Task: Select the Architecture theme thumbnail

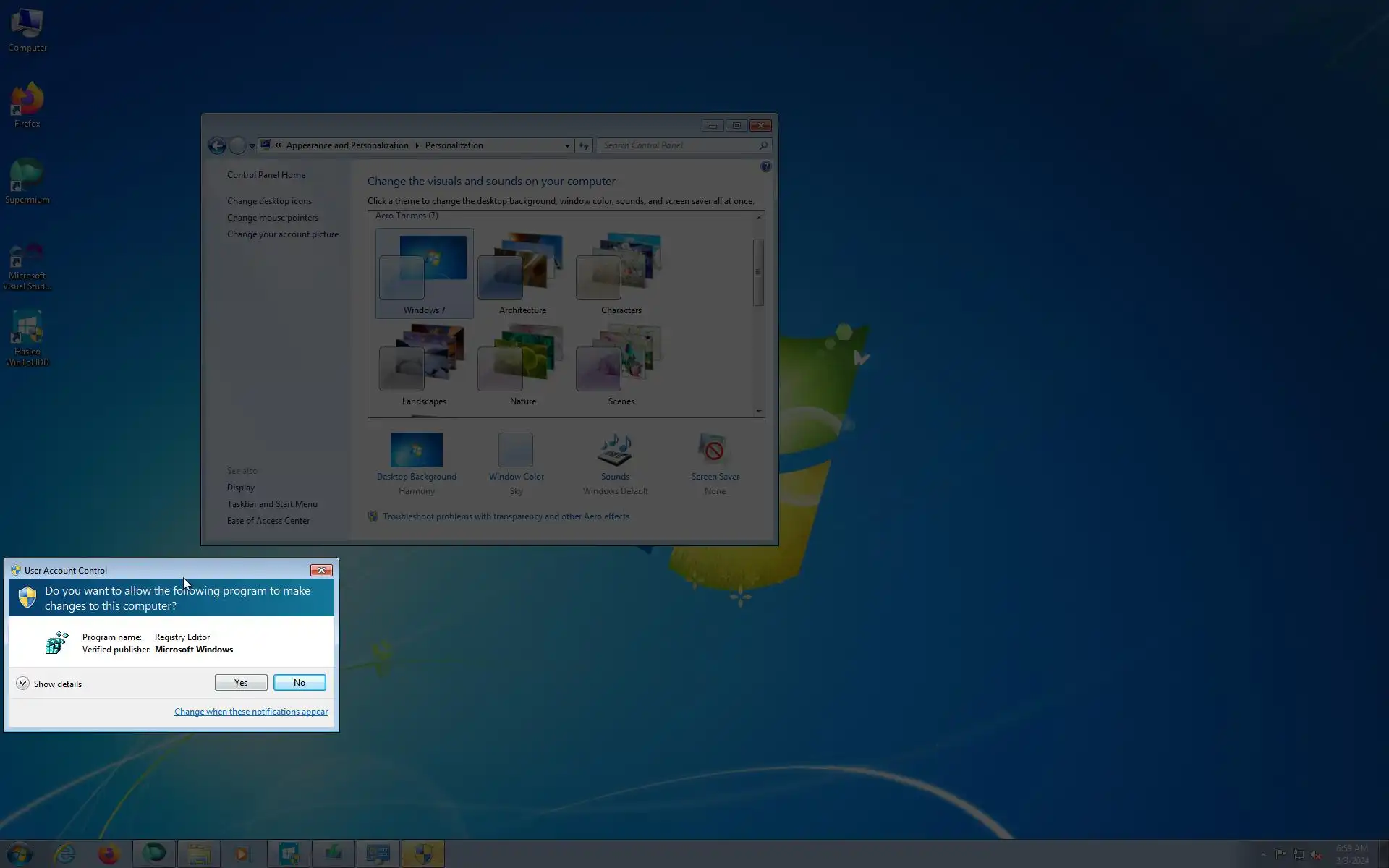Action: pyautogui.click(x=522, y=268)
